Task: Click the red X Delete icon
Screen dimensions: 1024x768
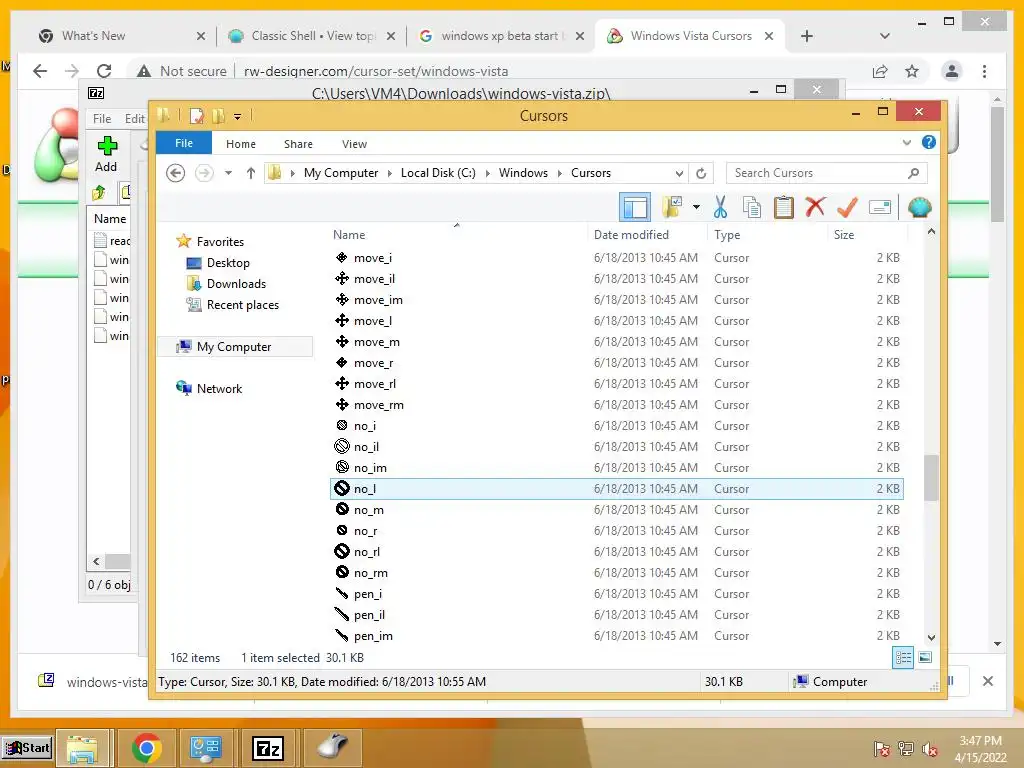Action: (x=815, y=208)
